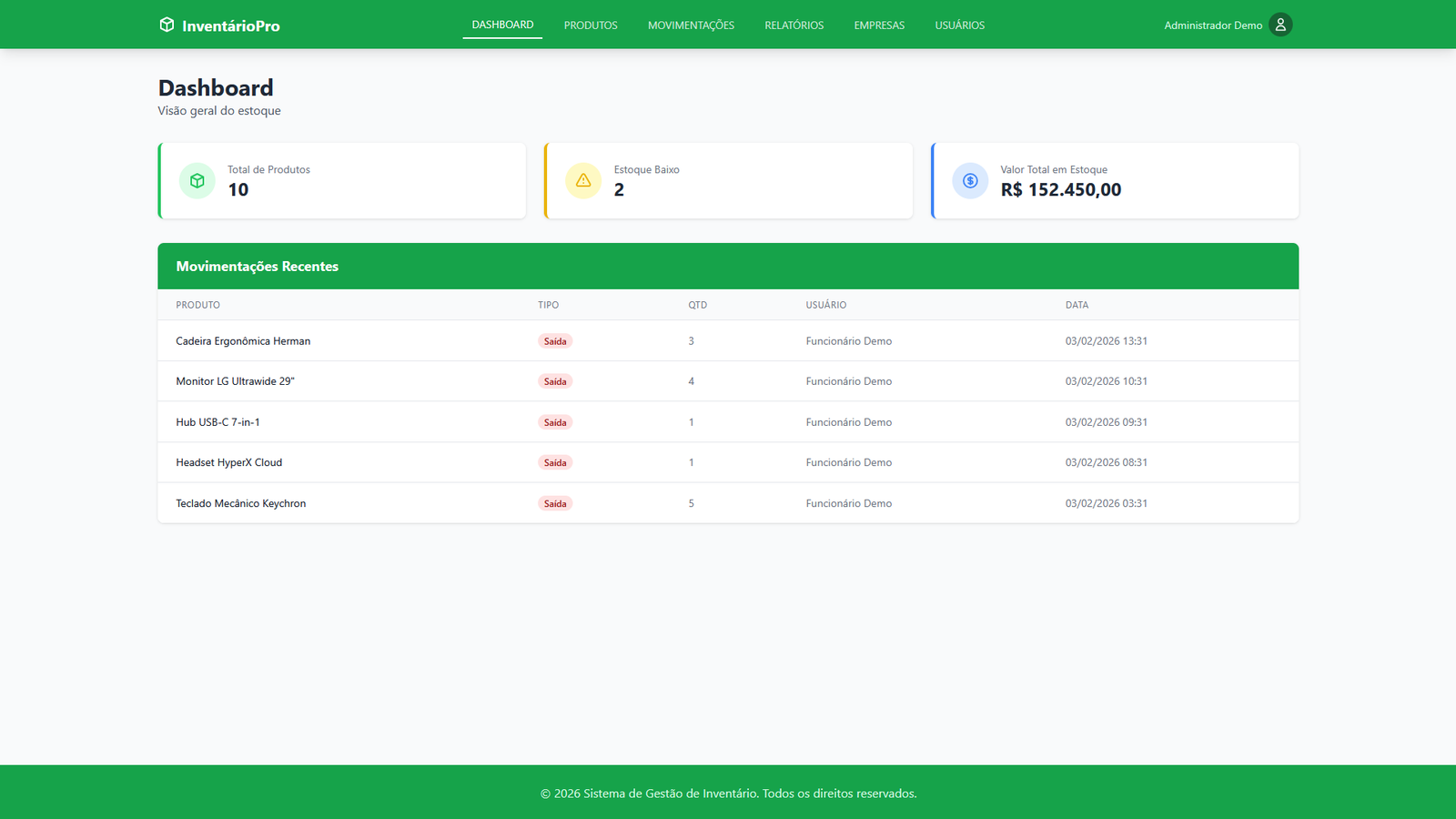Screen dimensions: 1456x819
Task: Open the Monitor LG Ultrawide 29" row
Action: point(235,380)
